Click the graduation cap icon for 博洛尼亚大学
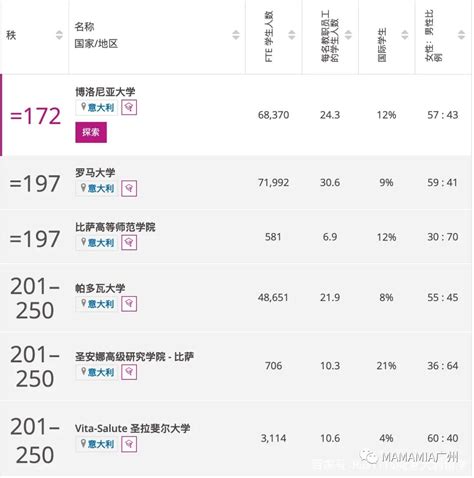 click(129, 107)
